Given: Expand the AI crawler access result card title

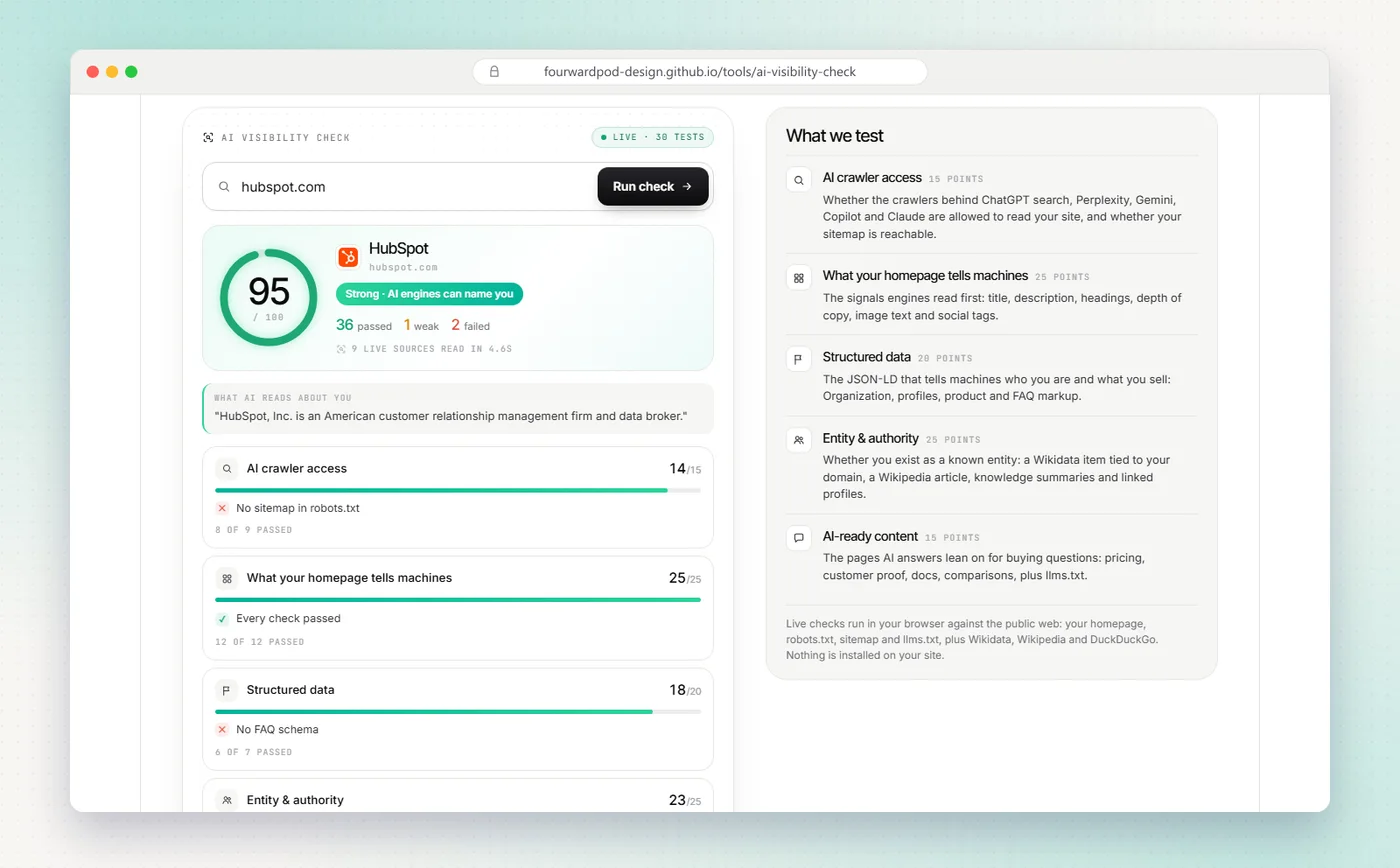Looking at the screenshot, I should pos(297,468).
